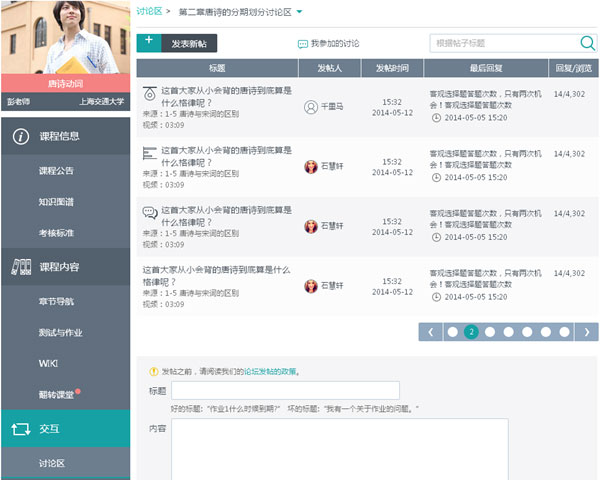Click the 发表新帖 button

coord(188,43)
